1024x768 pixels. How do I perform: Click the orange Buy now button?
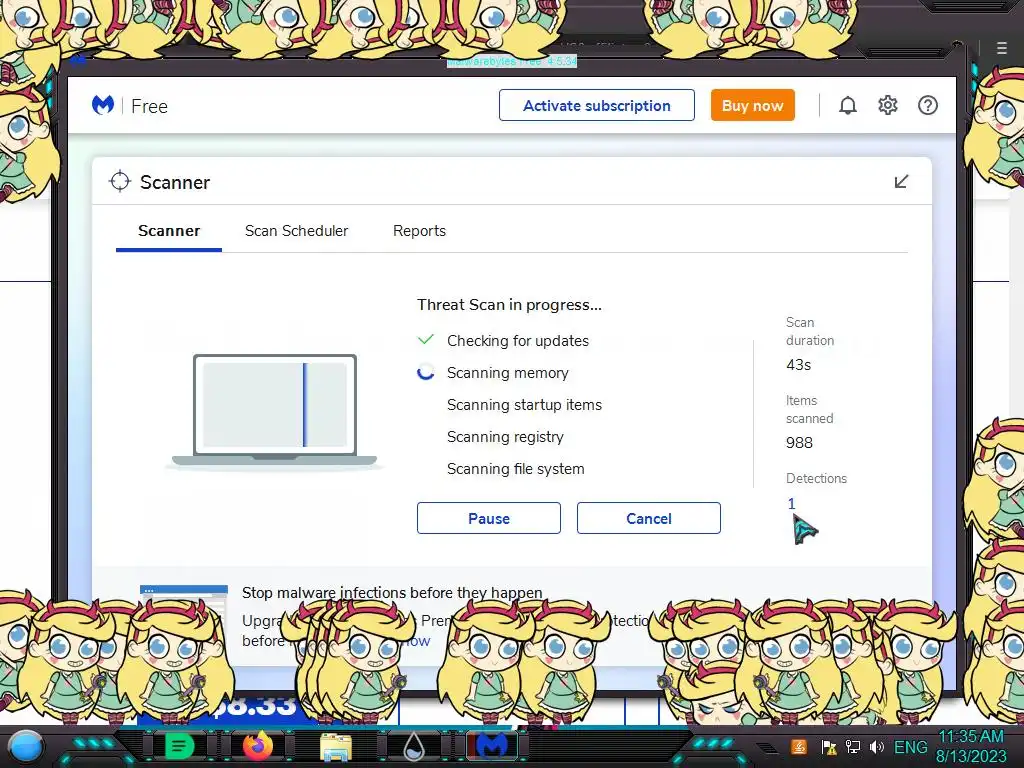click(x=752, y=105)
